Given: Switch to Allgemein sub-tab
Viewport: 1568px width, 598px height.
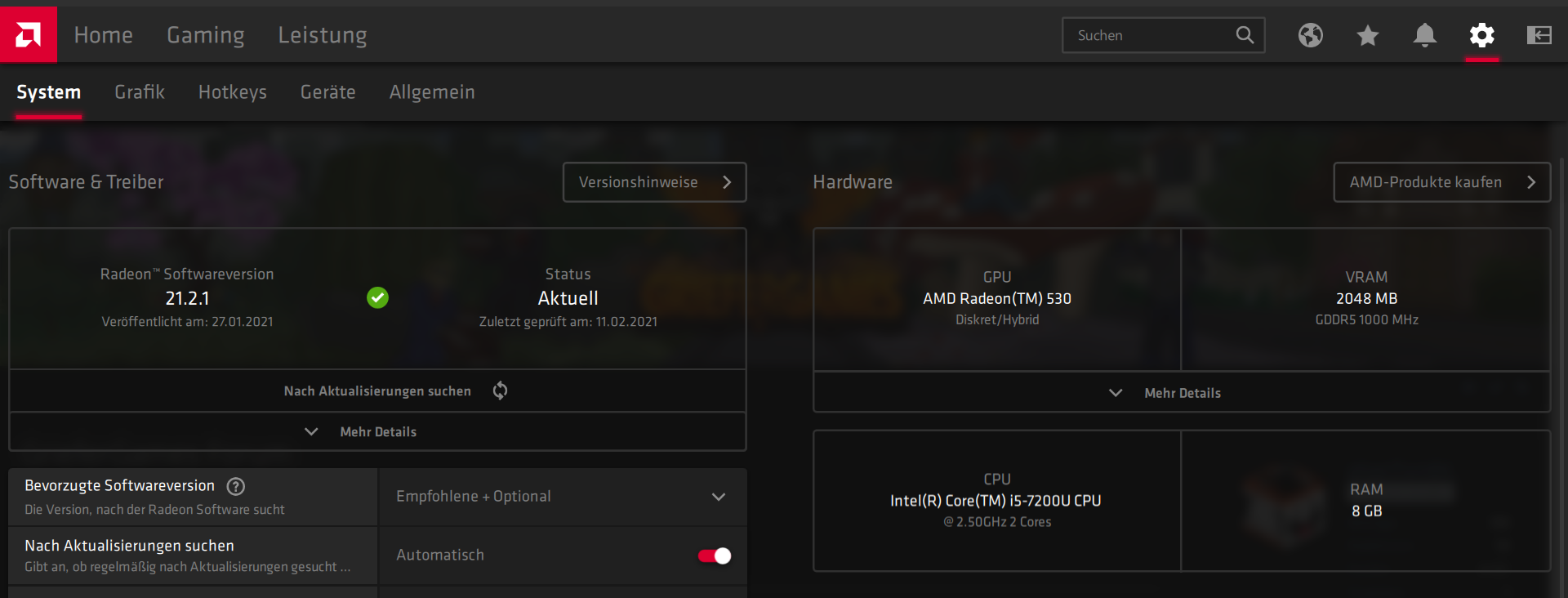Looking at the screenshot, I should point(432,92).
